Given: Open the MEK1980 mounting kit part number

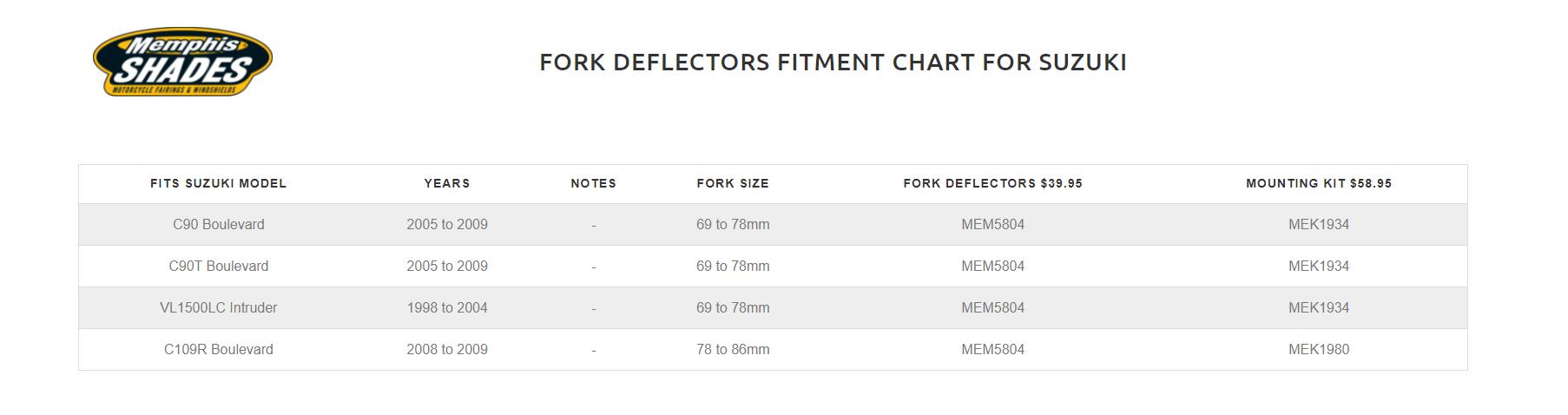Looking at the screenshot, I should 1318,350.
